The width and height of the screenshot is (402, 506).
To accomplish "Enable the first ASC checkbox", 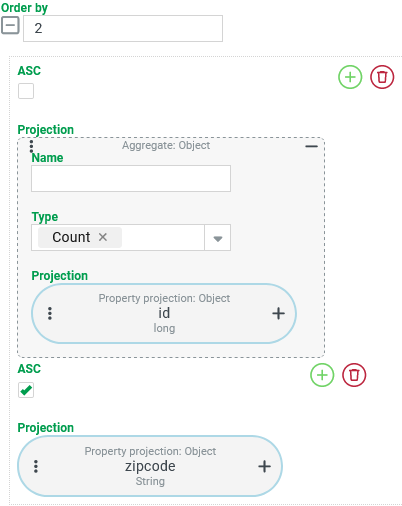I will pyautogui.click(x=26, y=91).
